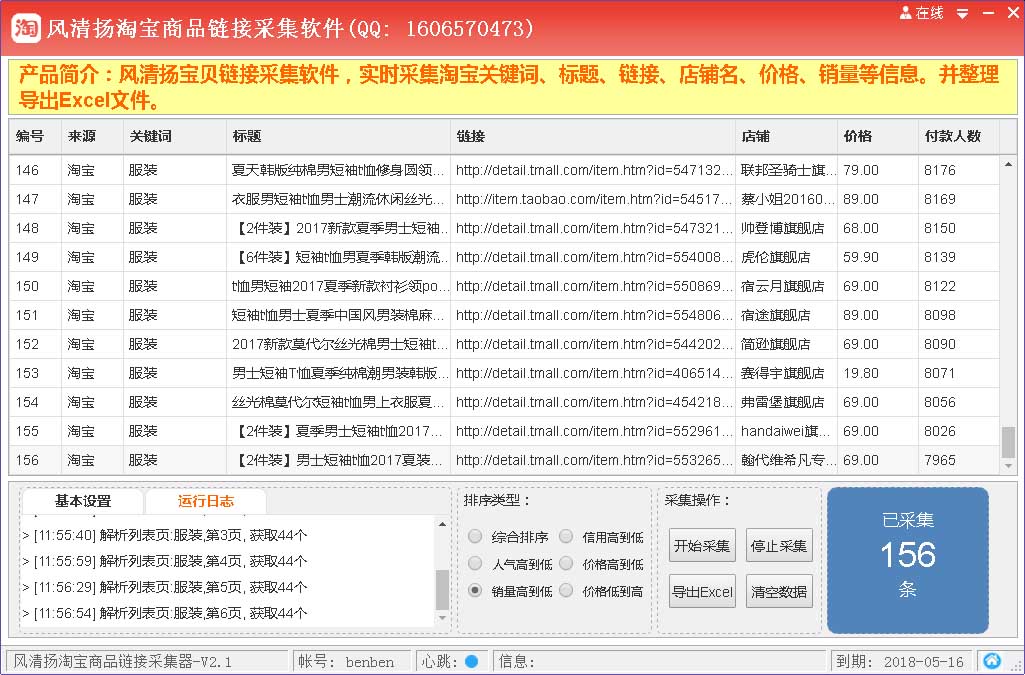Click 清空数据 button

point(779,591)
